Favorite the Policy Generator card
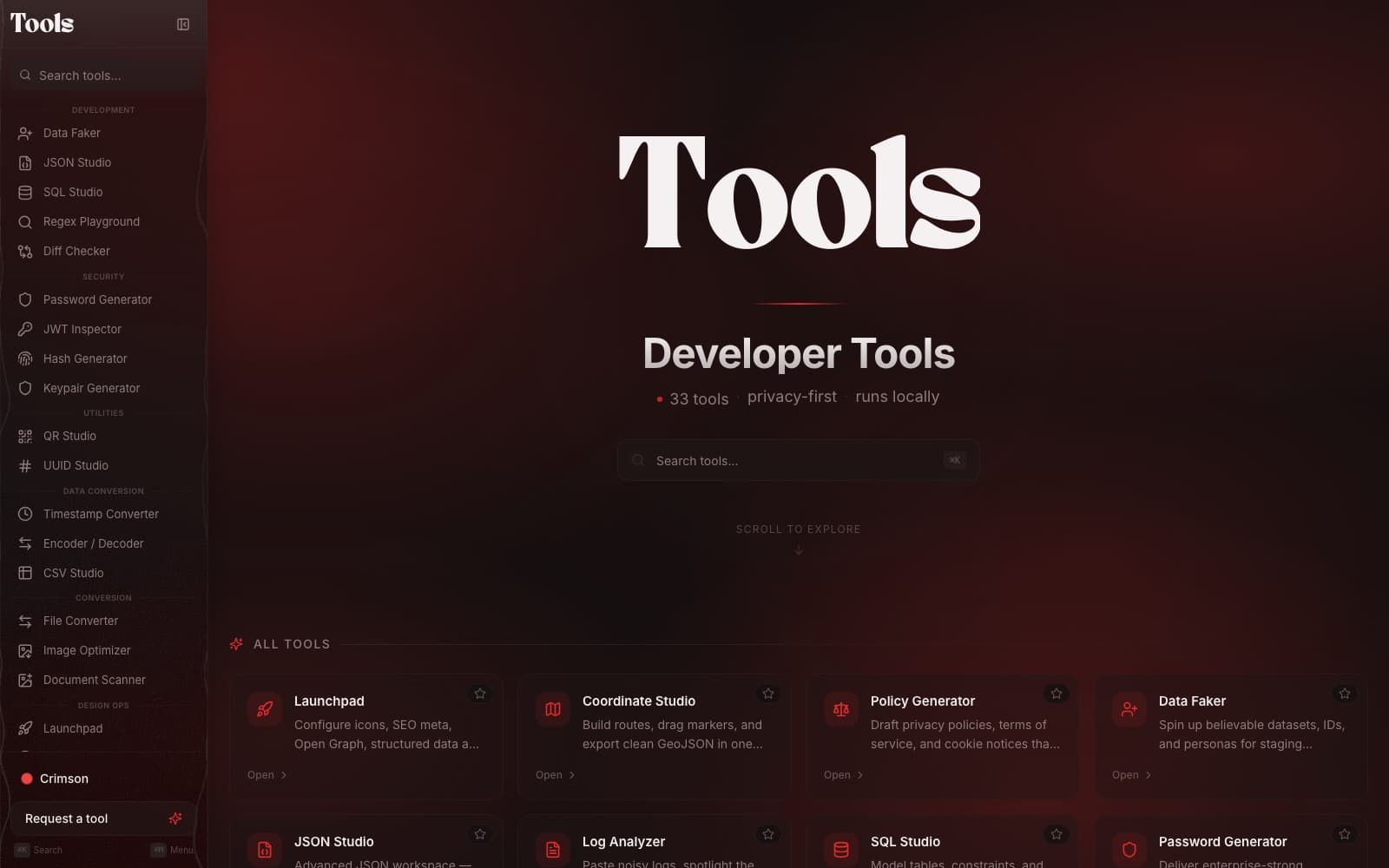The image size is (1389, 868). pyautogui.click(x=1057, y=694)
